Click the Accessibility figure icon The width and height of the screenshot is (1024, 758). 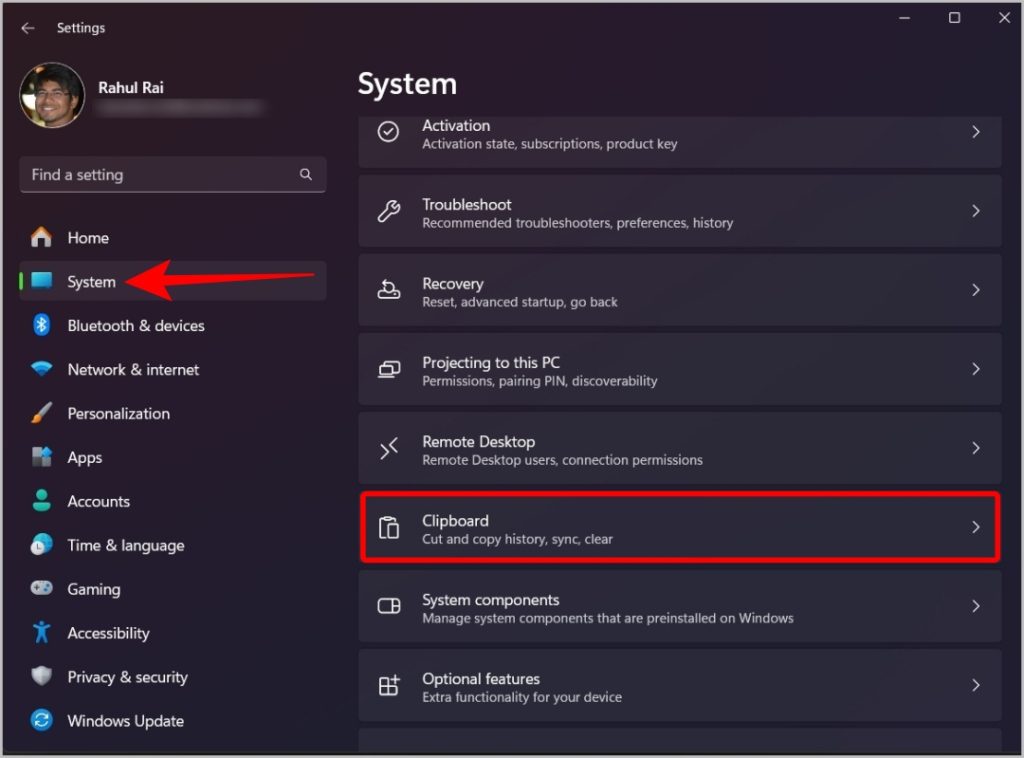pyautogui.click(x=42, y=632)
